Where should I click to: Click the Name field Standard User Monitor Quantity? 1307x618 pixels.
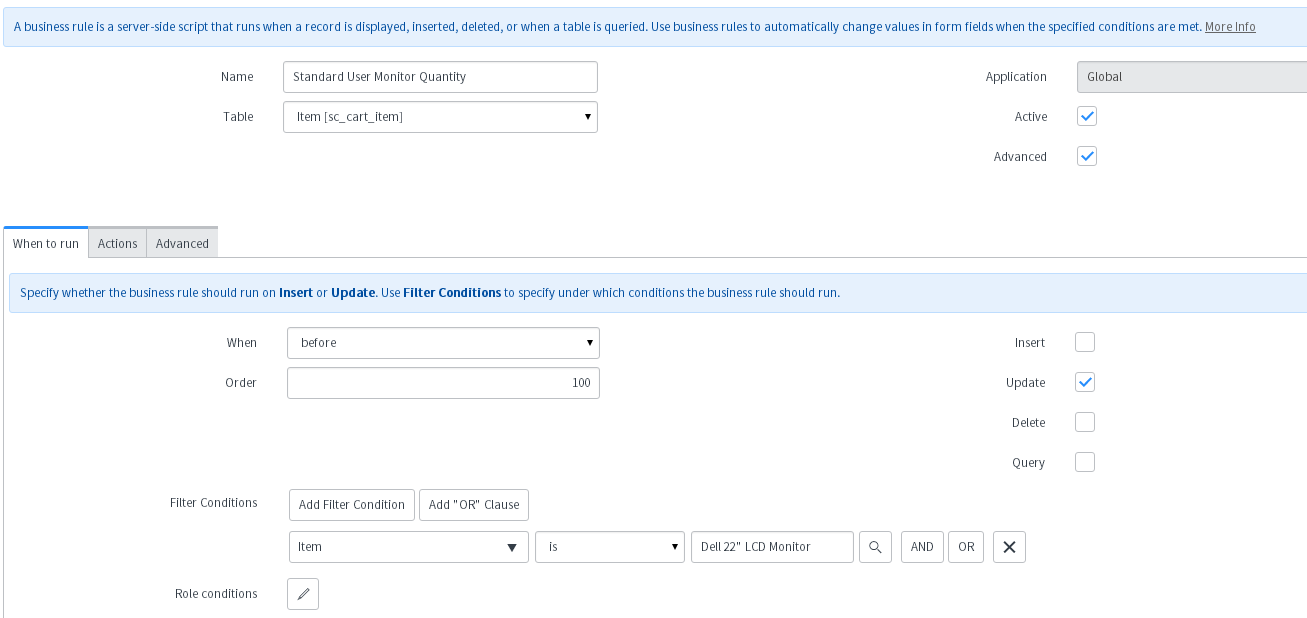pyautogui.click(x=440, y=77)
